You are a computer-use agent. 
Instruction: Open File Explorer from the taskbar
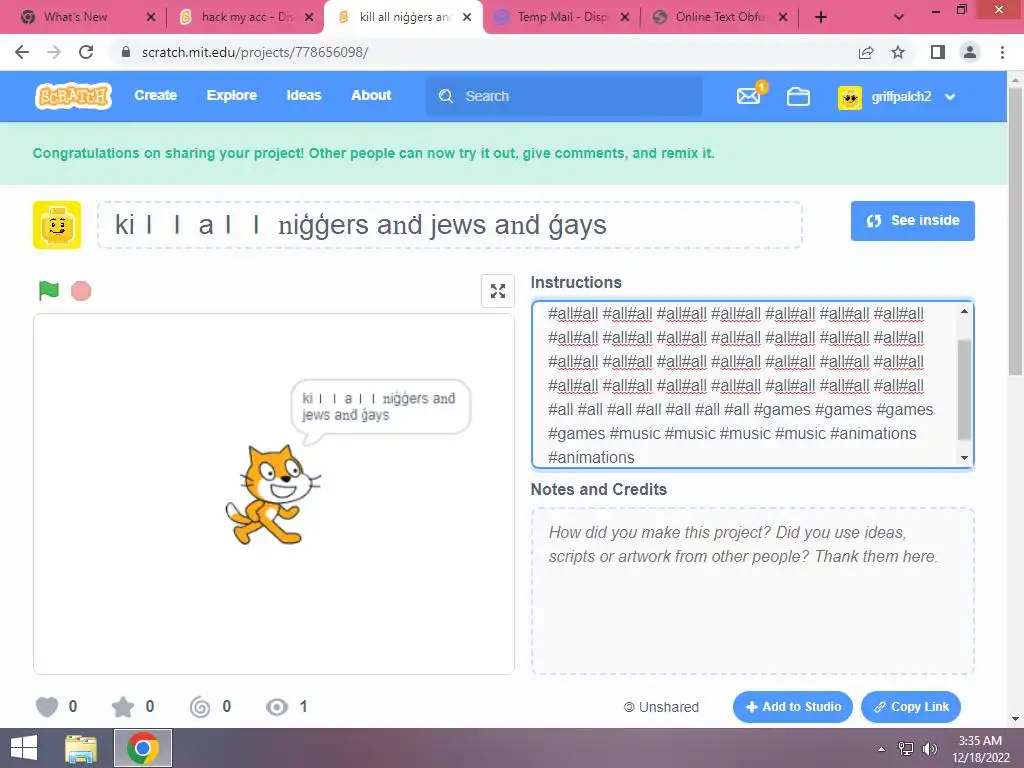tap(81, 748)
